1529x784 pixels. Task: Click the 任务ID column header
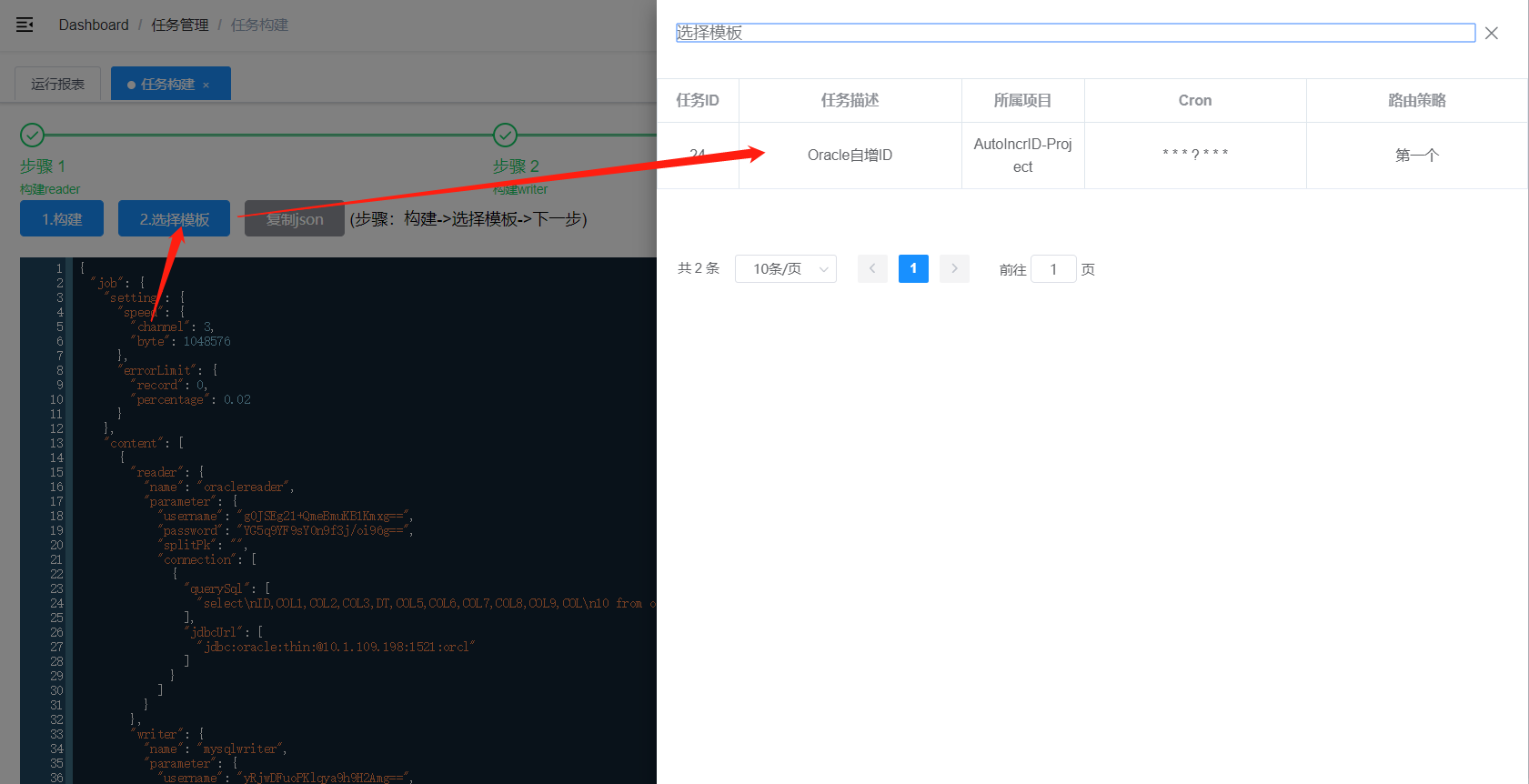point(698,100)
